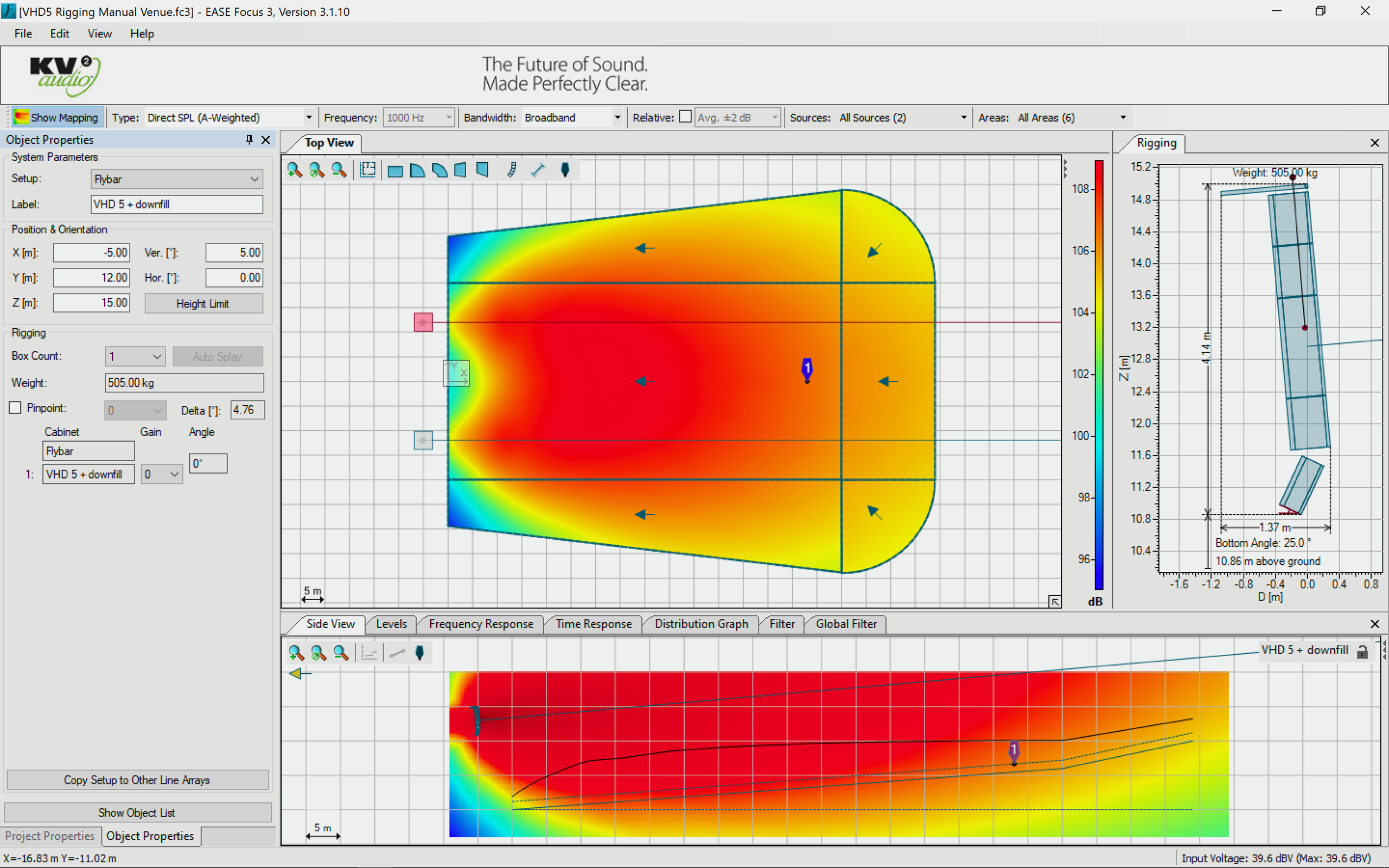Viewport: 1389px width, 868px height.
Task: Select the gray-blue line array source in Top View
Action: pyautogui.click(x=424, y=441)
